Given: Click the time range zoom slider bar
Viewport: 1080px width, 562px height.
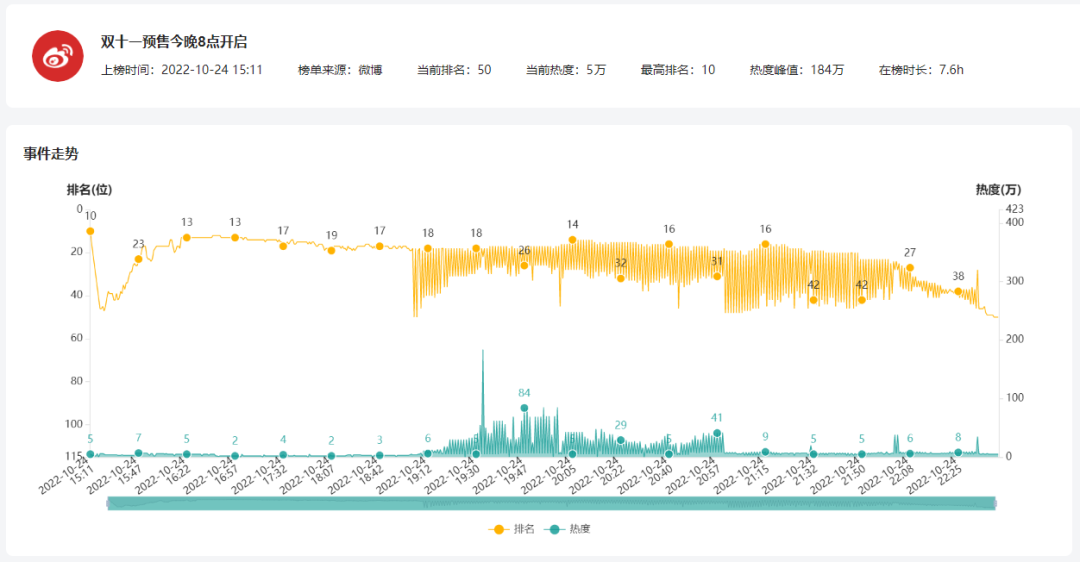Looking at the screenshot, I should (x=551, y=503).
